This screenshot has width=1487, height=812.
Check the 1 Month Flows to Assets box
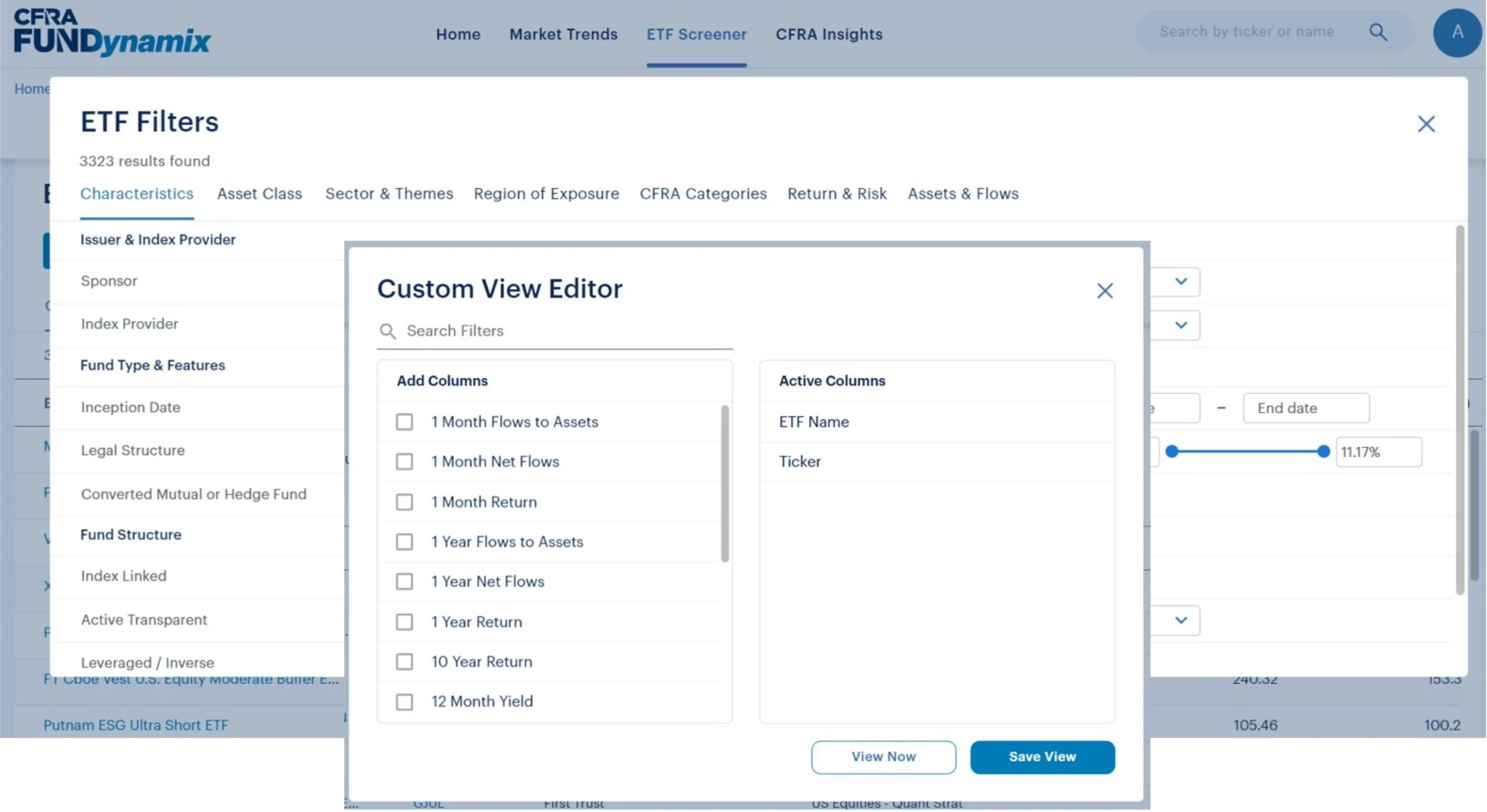pyautogui.click(x=404, y=422)
